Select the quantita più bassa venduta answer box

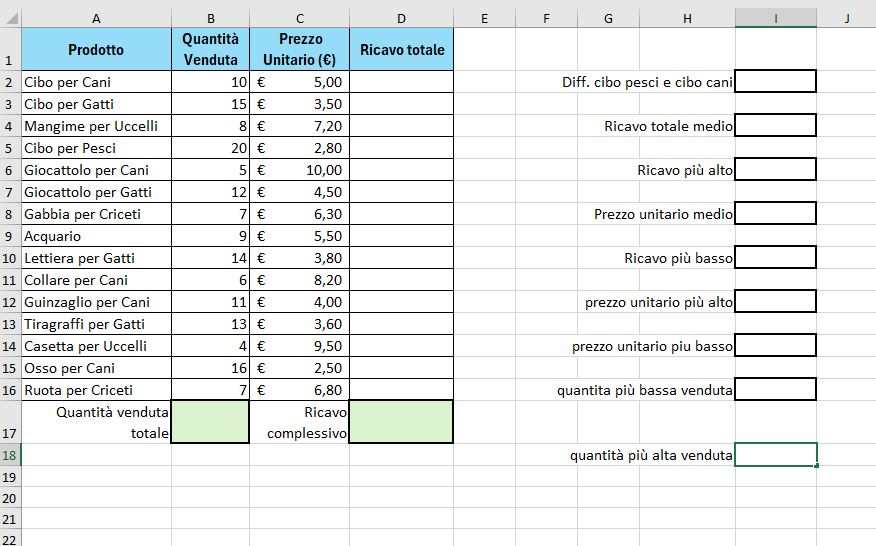click(x=775, y=390)
